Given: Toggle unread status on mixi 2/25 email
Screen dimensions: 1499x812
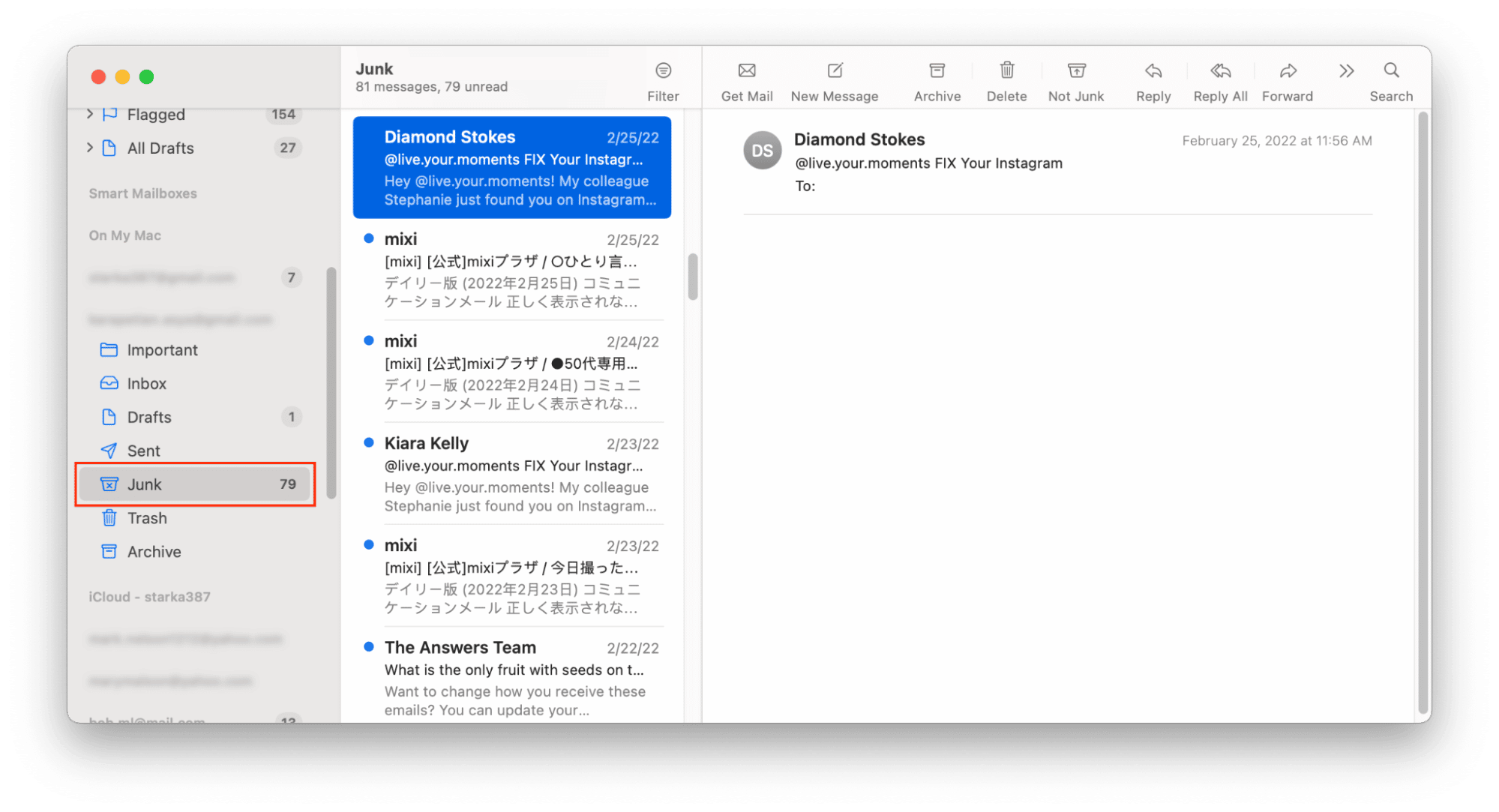Looking at the screenshot, I should click(x=369, y=239).
